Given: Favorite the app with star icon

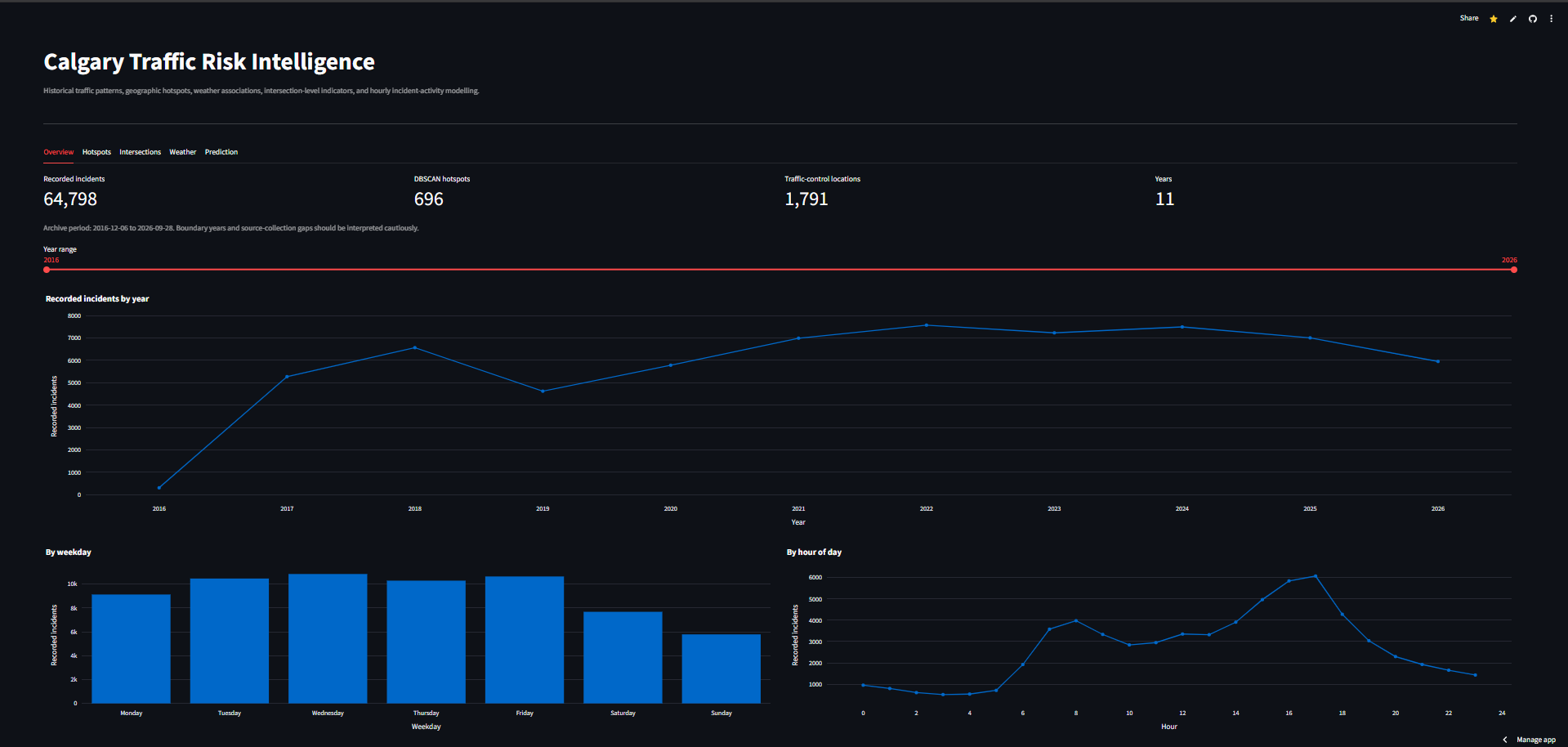Looking at the screenshot, I should [x=1493, y=19].
